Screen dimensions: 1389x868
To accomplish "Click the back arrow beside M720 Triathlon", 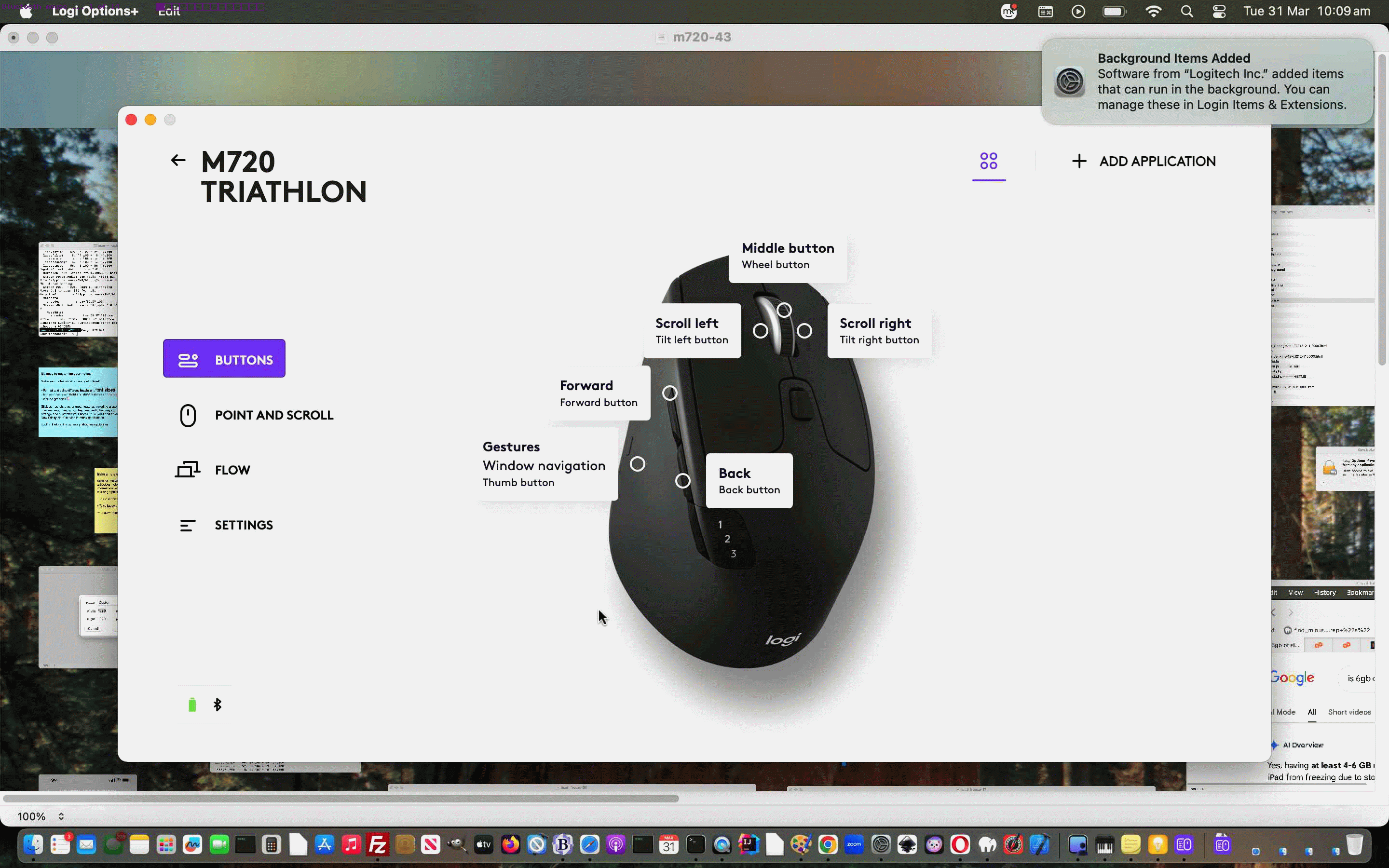I will coord(177,160).
